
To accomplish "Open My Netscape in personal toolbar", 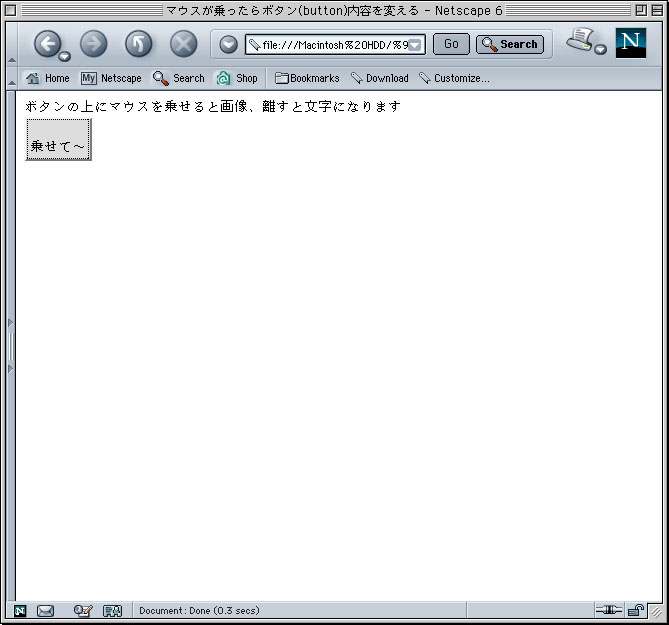I will (111, 78).
